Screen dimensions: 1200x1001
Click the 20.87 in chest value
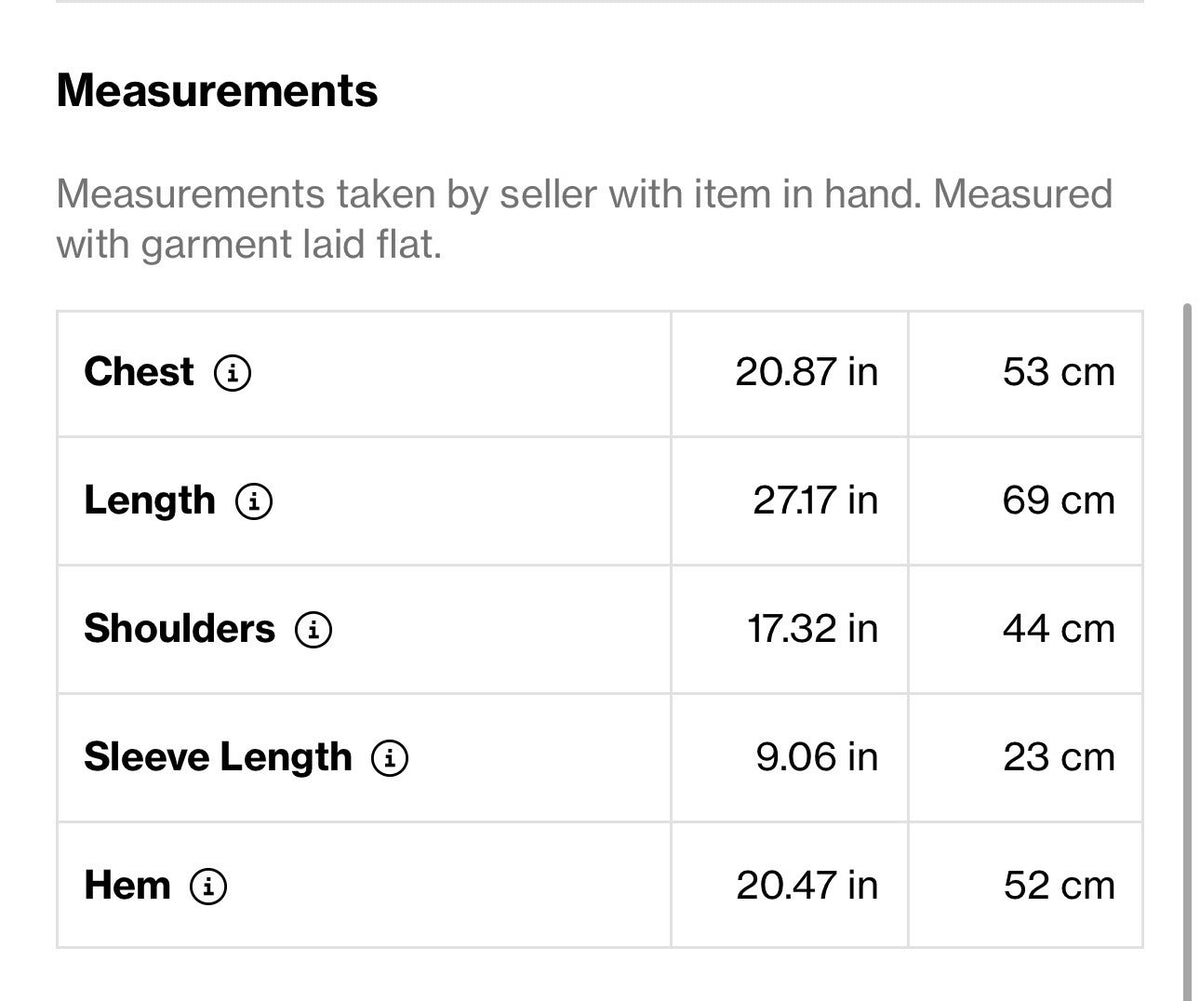[x=806, y=372]
